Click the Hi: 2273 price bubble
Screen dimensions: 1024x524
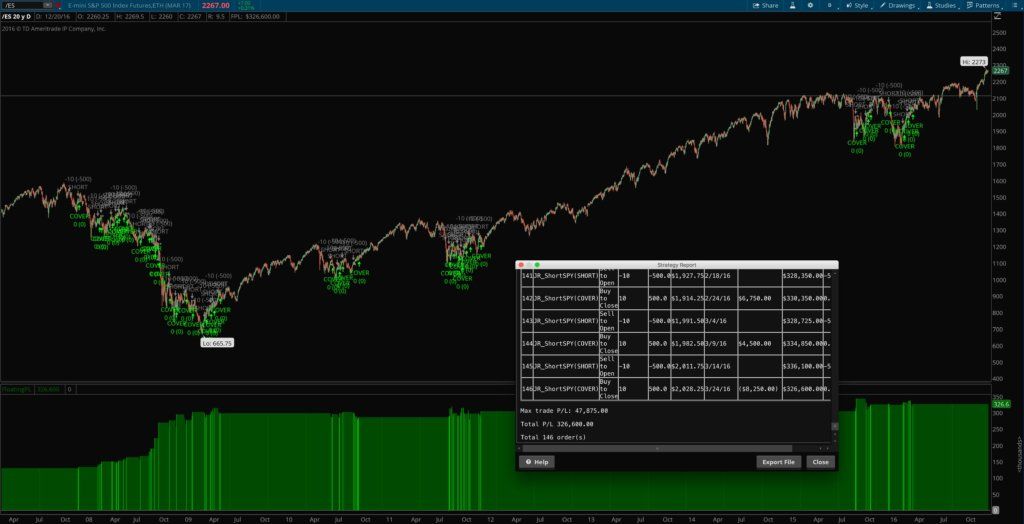974,61
